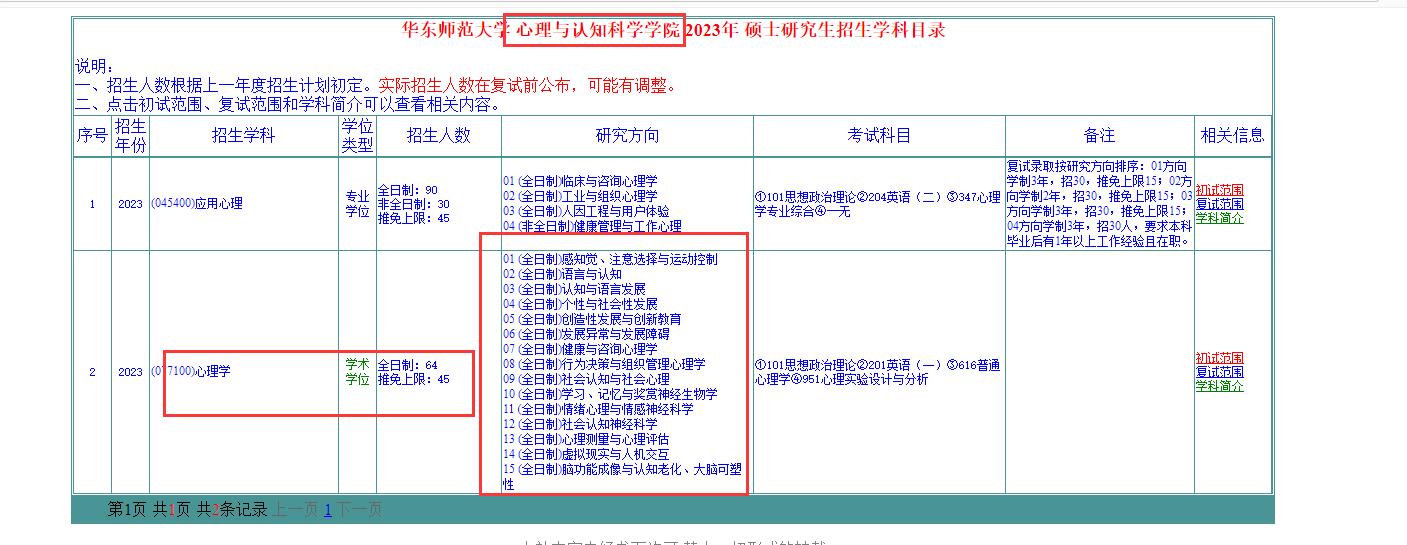Click the 上一页 previous page link
The height and width of the screenshot is (545, 1407).
[x=295, y=510]
